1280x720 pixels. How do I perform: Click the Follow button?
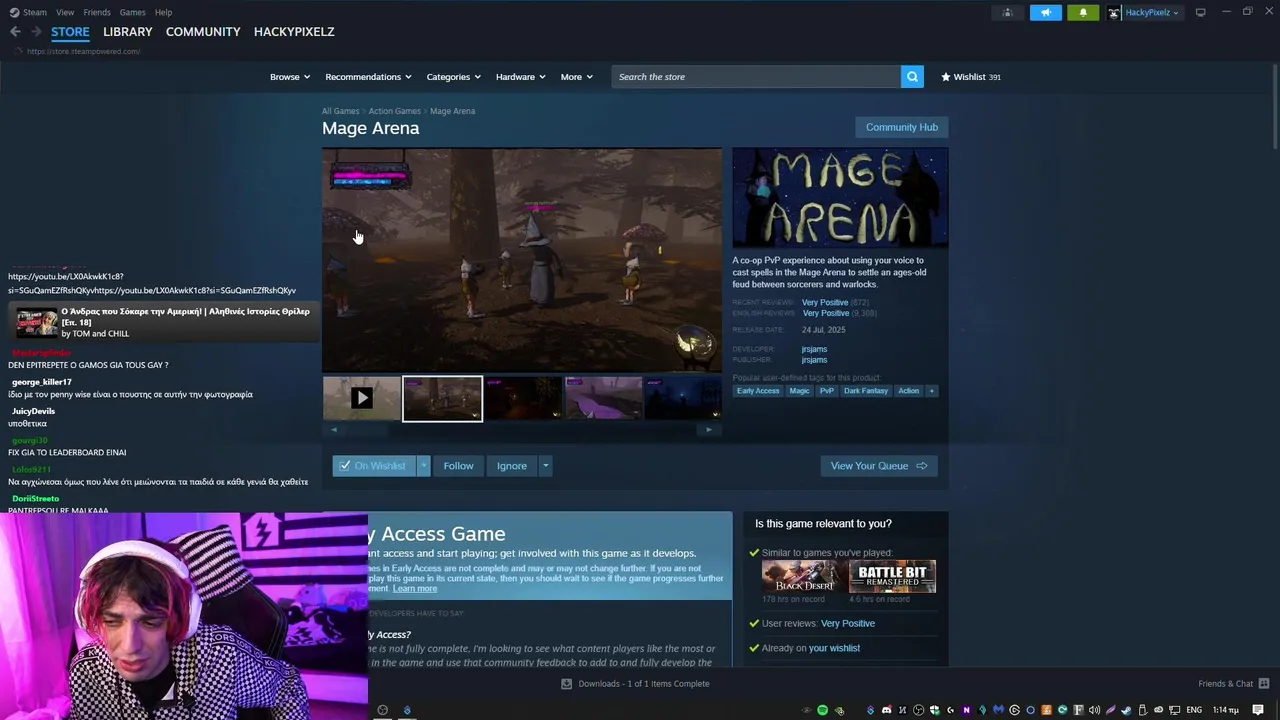point(458,466)
